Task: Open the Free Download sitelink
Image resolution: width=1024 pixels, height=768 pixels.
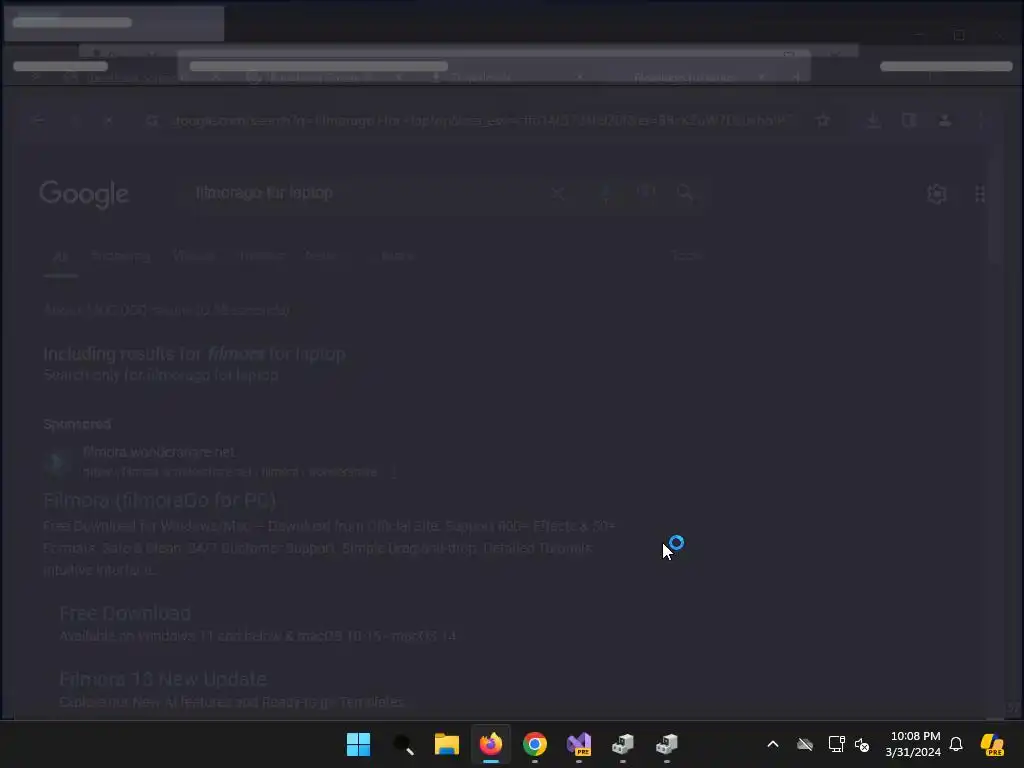Action: (x=125, y=613)
